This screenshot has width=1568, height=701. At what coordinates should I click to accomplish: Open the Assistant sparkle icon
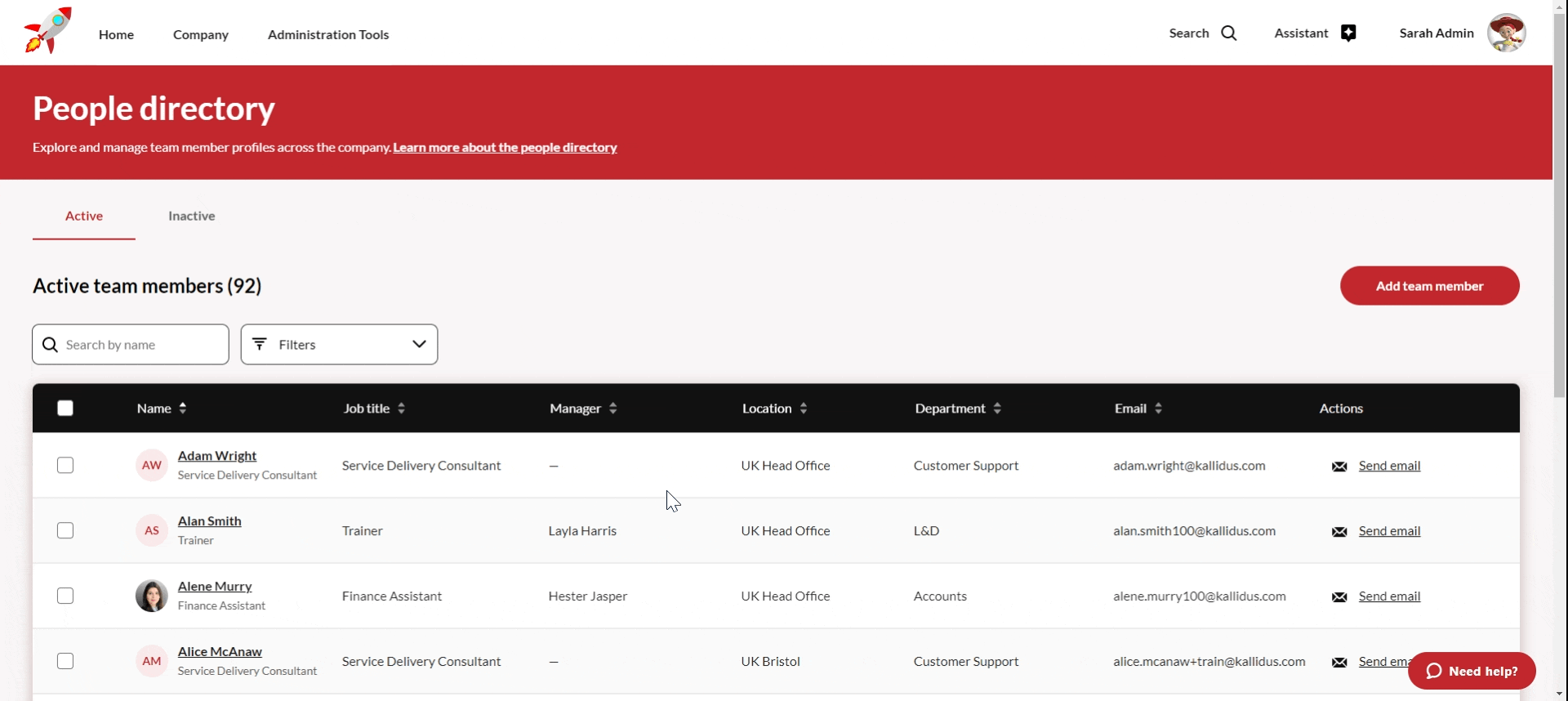1348,33
